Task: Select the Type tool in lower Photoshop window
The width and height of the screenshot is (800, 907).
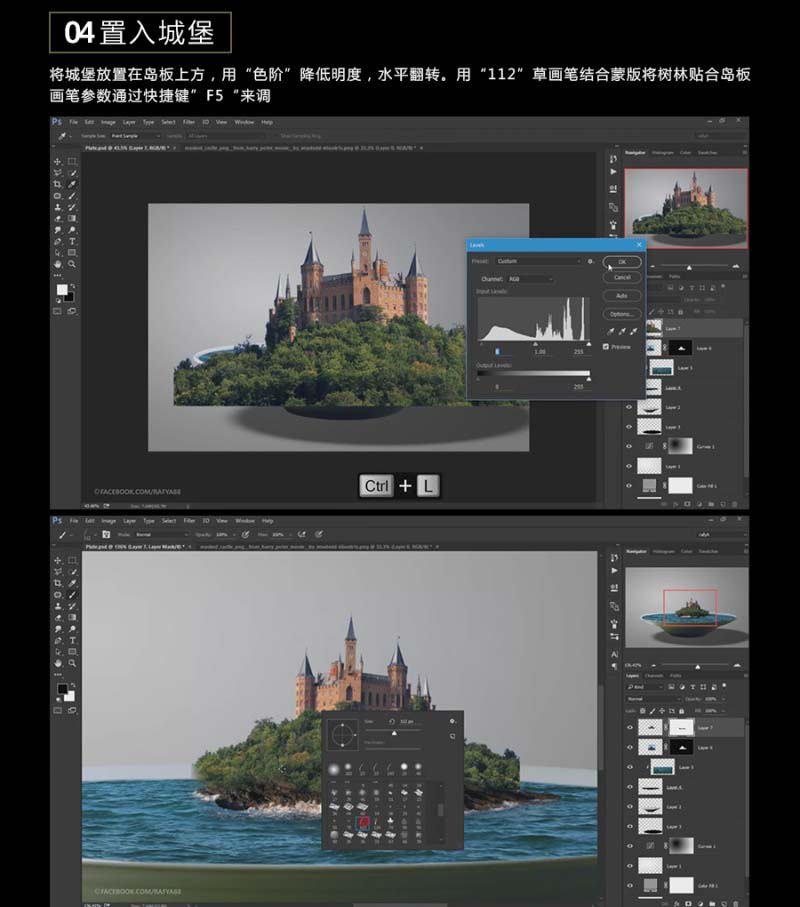Action: click(x=72, y=640)
